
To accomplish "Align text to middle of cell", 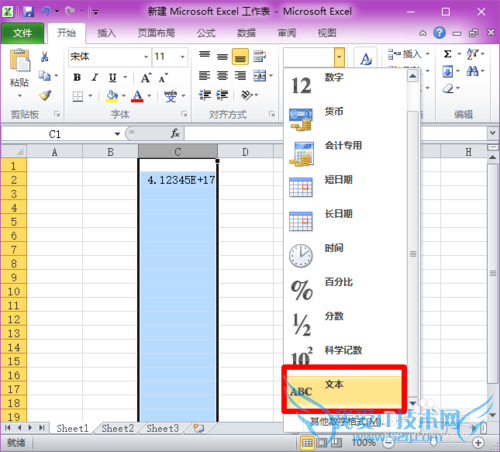I will click(222, 56).
